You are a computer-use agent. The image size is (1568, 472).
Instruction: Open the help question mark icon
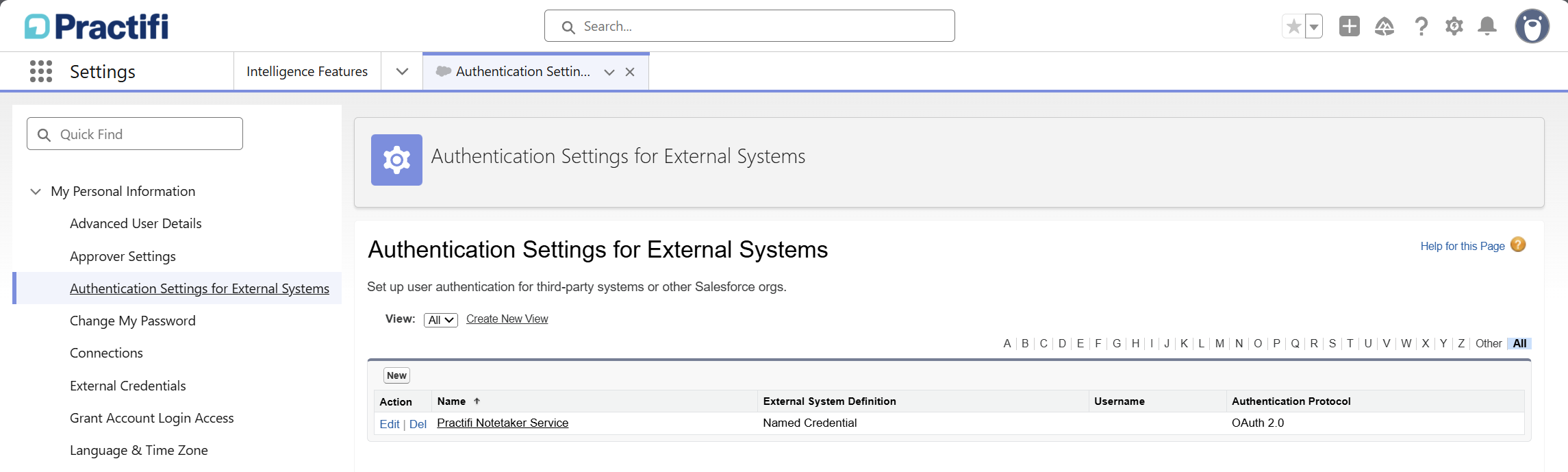tap(1421, 26)
